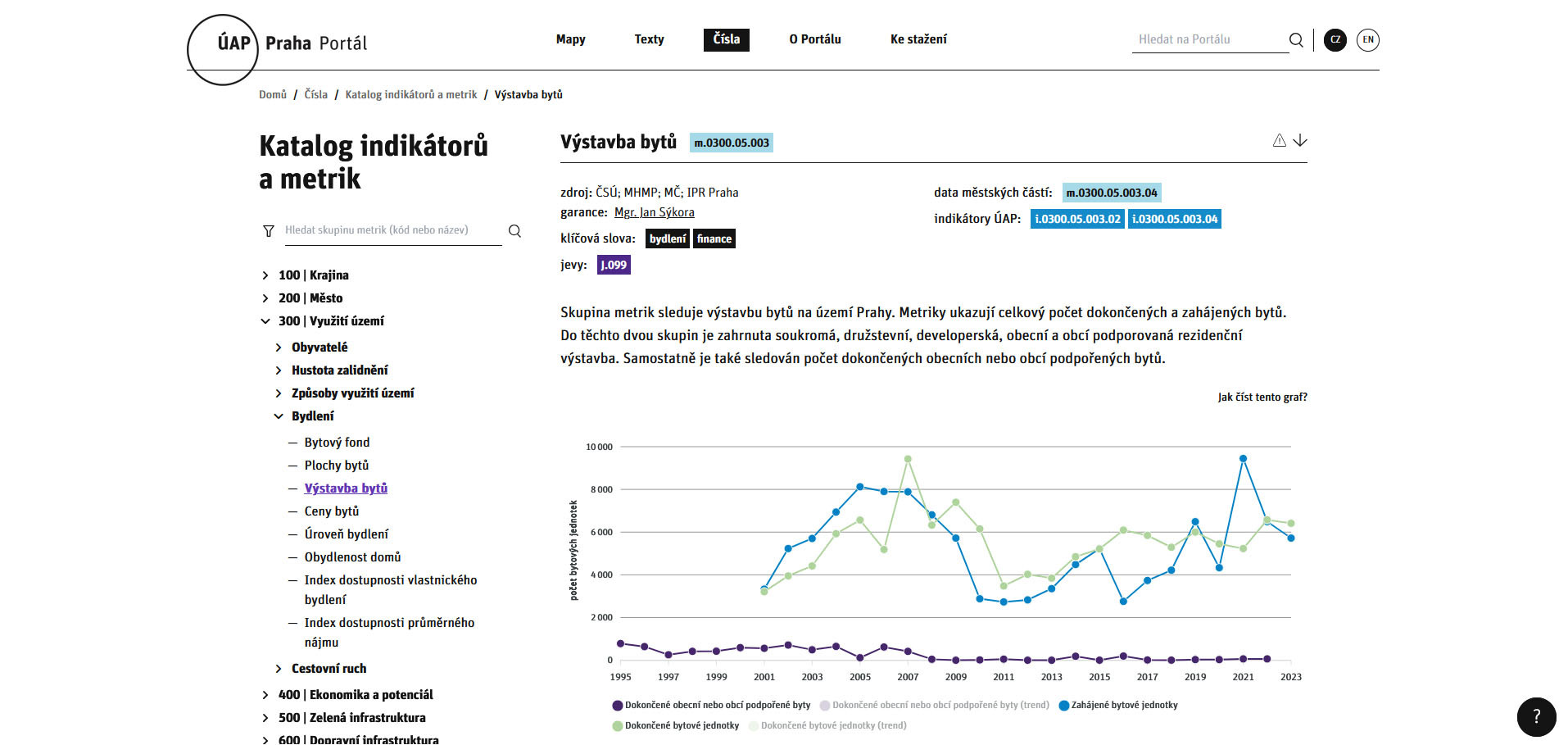Open the Mgr. Jan Sýkora guarantor link

point(654,213)
